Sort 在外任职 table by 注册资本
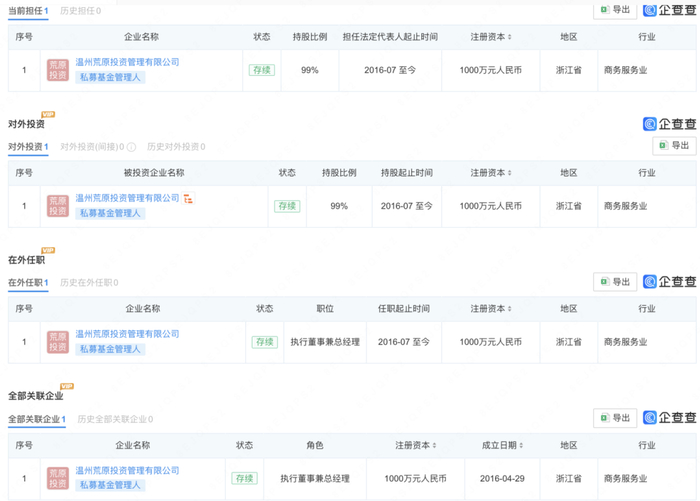Image resolution: width=700 pixels, height=501 pixels. tap(510, 309)
